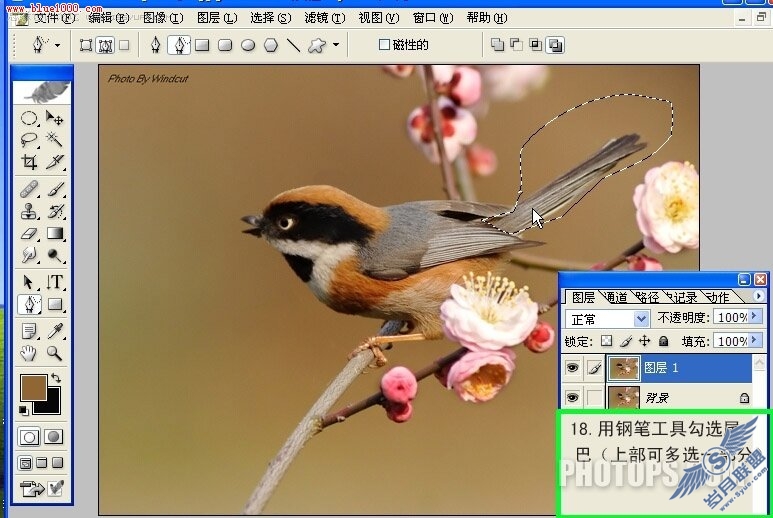Switch to the 路径 tab

(x=648, y=297)
